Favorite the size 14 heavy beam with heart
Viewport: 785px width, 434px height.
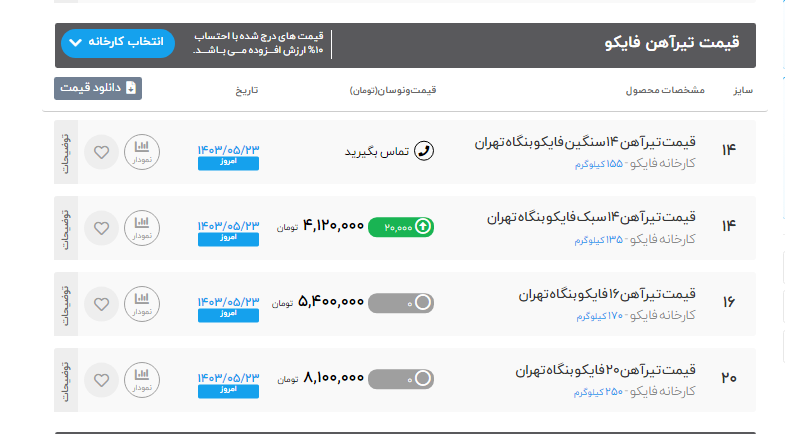[101, 153]
